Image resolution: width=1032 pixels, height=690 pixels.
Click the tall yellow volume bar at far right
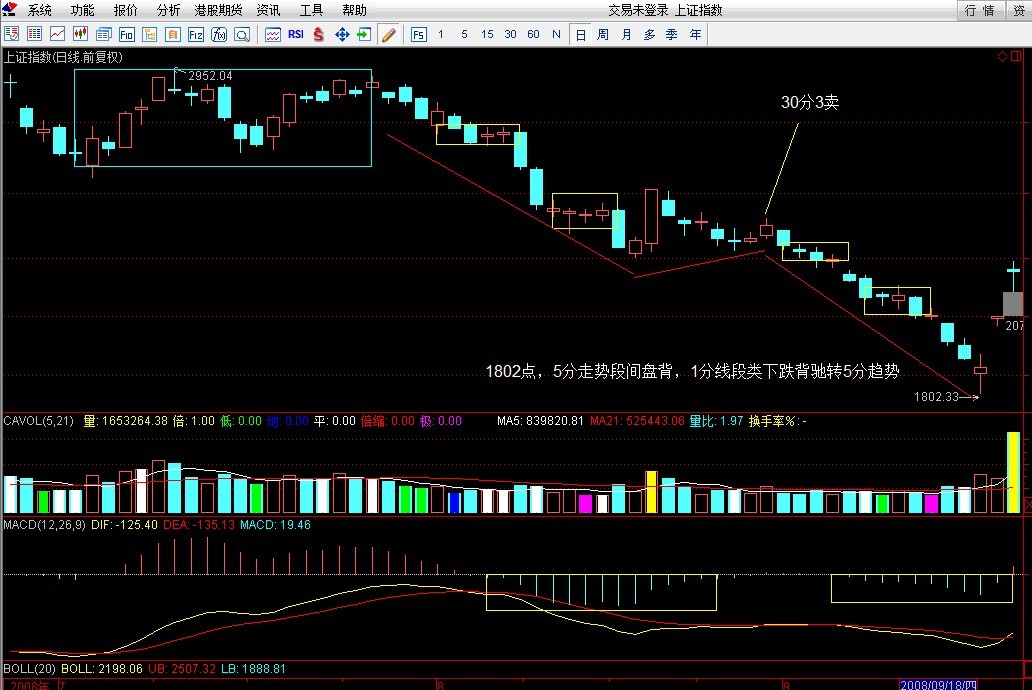pos(1013,473)
